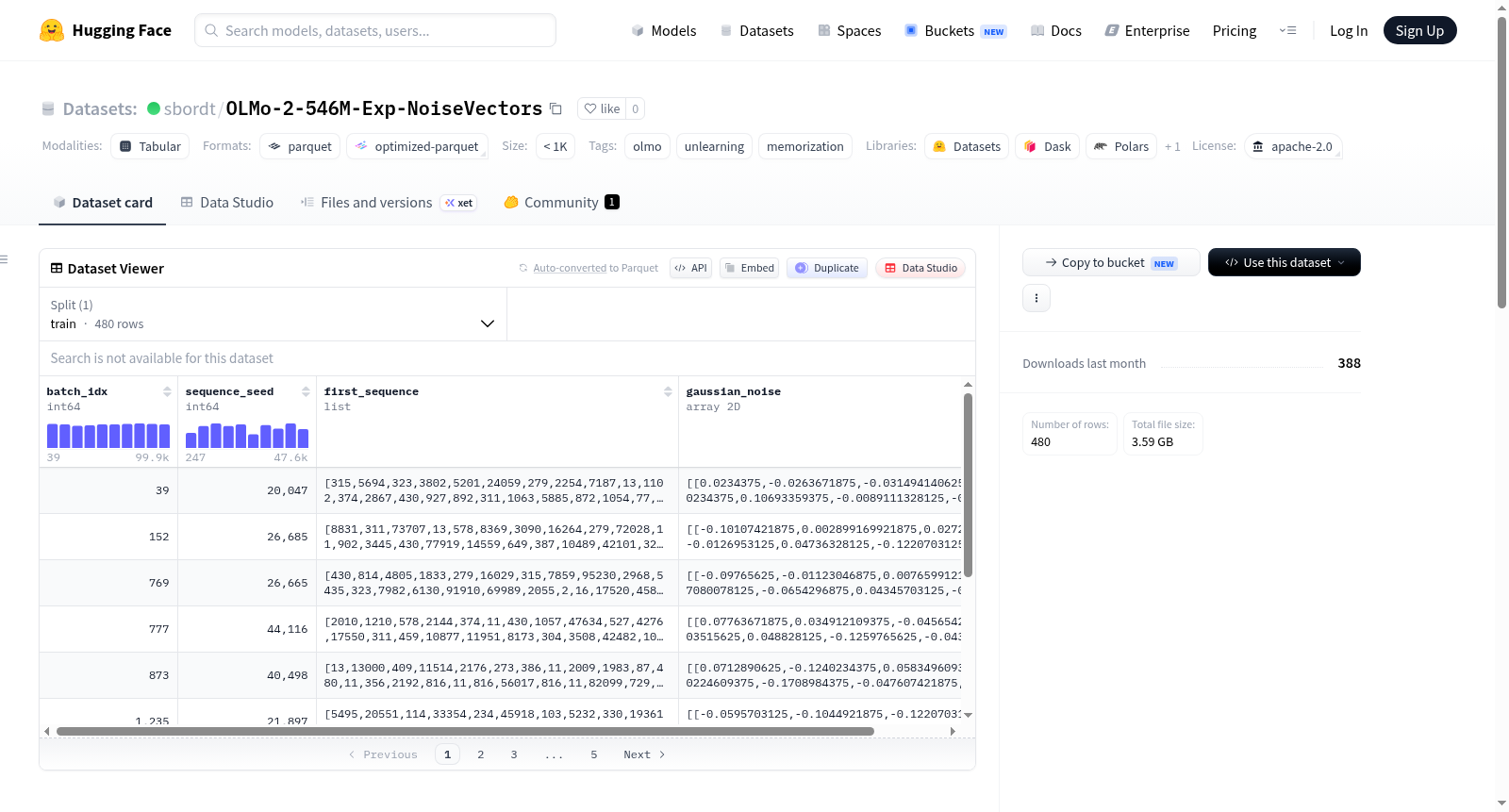Like the dataset with the heart button
This screenshot has height=812, width=1509.
click(602, 108)
